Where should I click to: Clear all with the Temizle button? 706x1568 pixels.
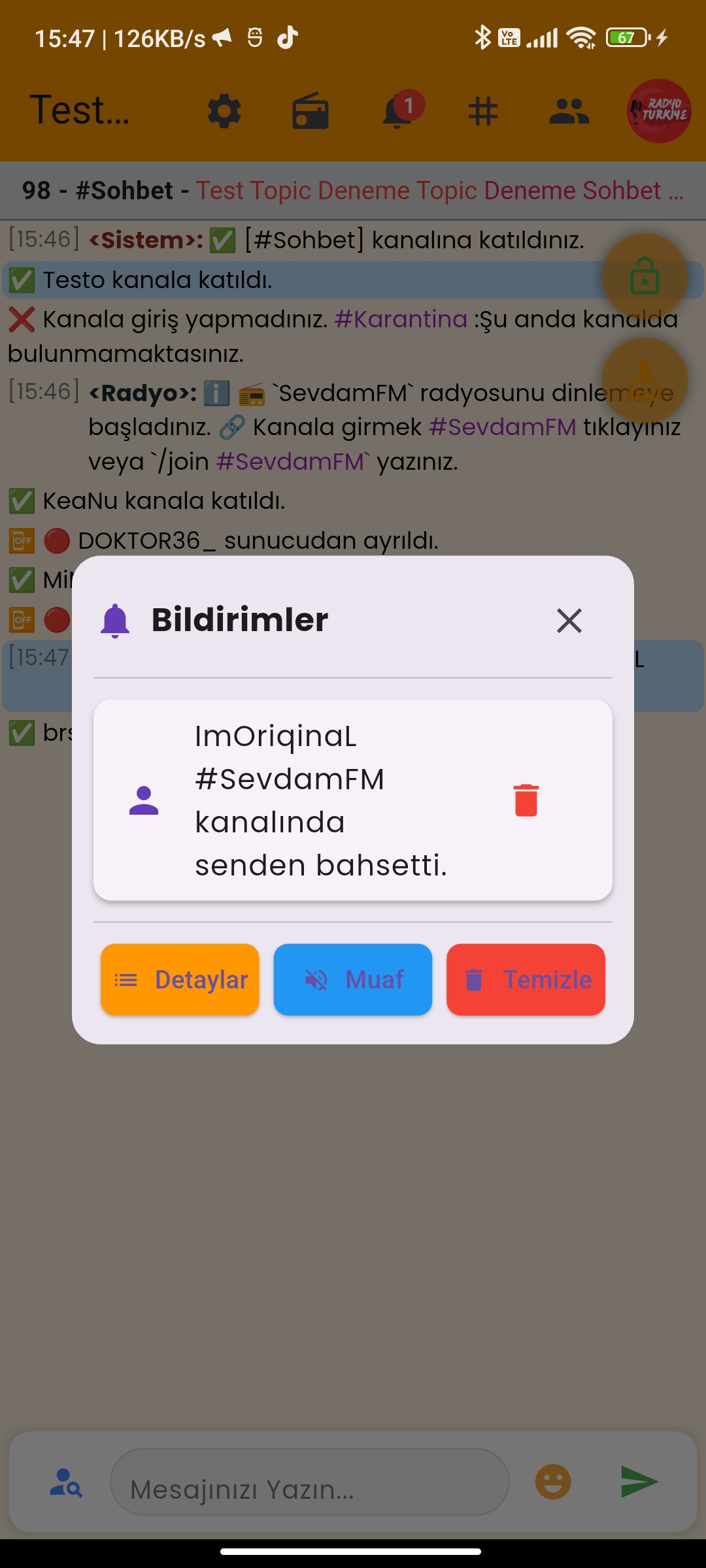[x=526, y=979]
